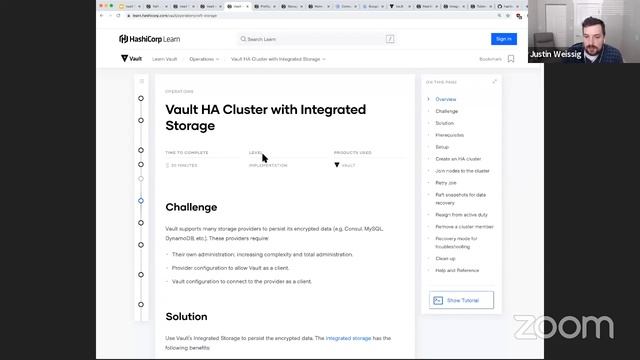Click the Solution heading
640x360 pixels.
186,317
